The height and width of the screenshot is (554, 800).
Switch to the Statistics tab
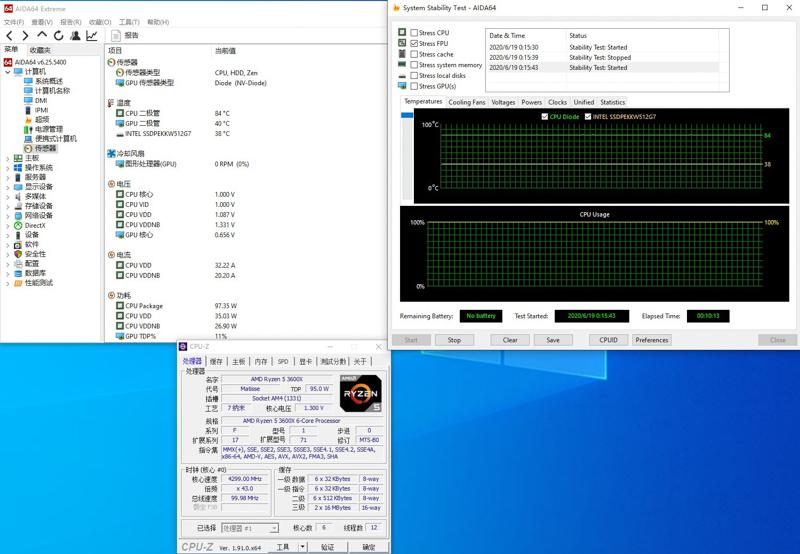pyautogui.click(x=612, y=103)
